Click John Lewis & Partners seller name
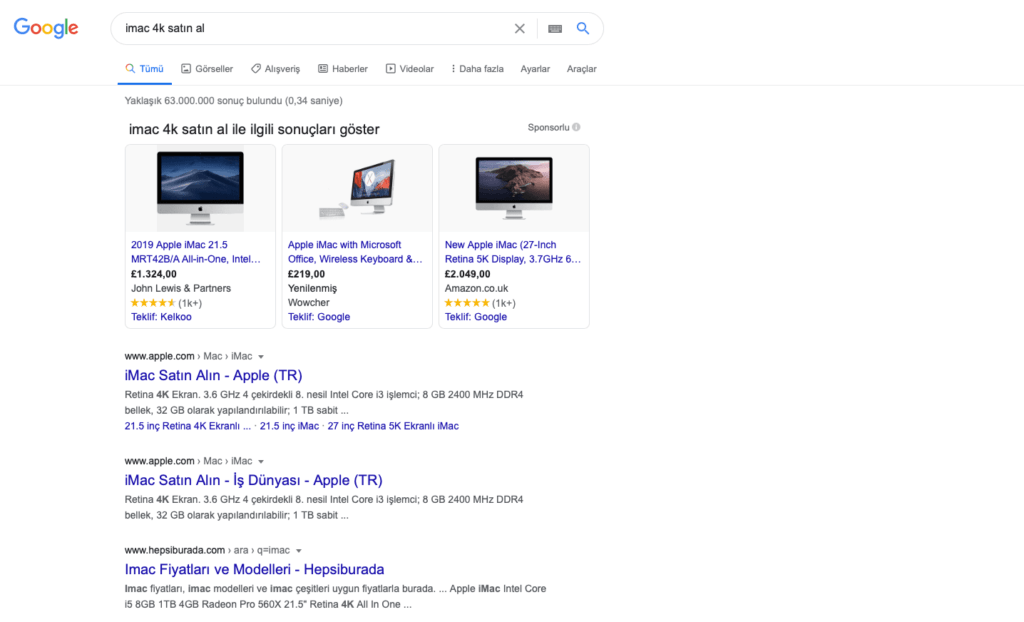 click(x=181, y=288)
